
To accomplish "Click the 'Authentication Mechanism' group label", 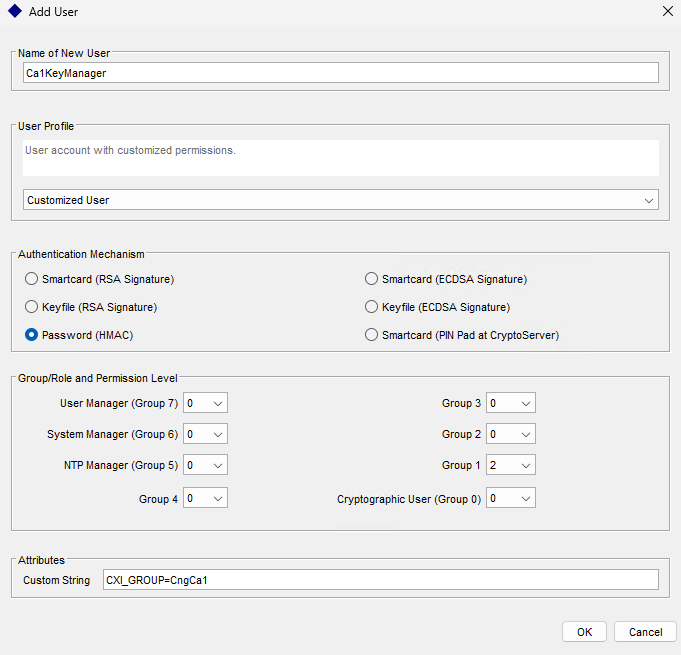I will point(81,254).
